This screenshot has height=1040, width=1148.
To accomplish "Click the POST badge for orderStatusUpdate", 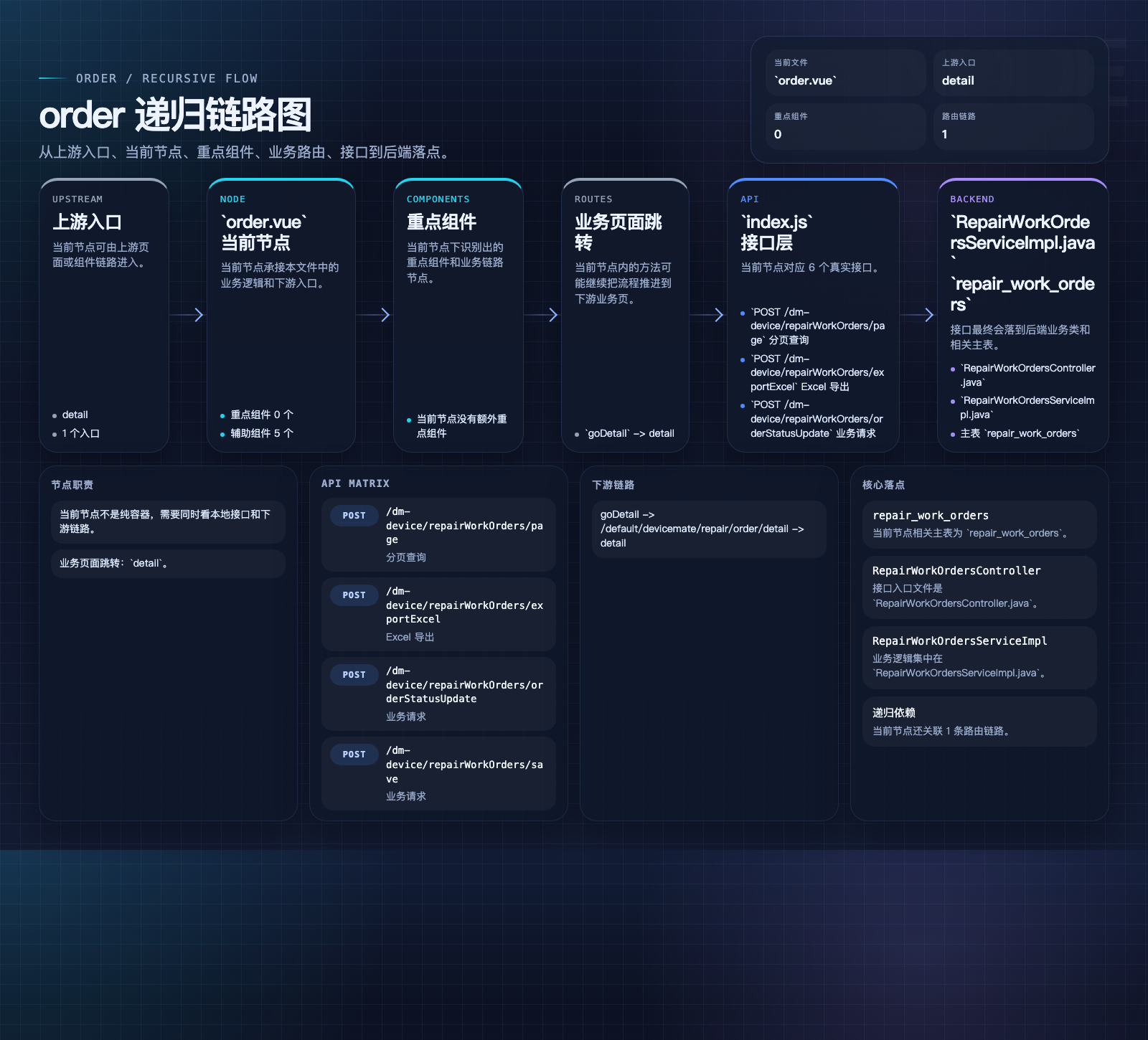I will point(354,675).
